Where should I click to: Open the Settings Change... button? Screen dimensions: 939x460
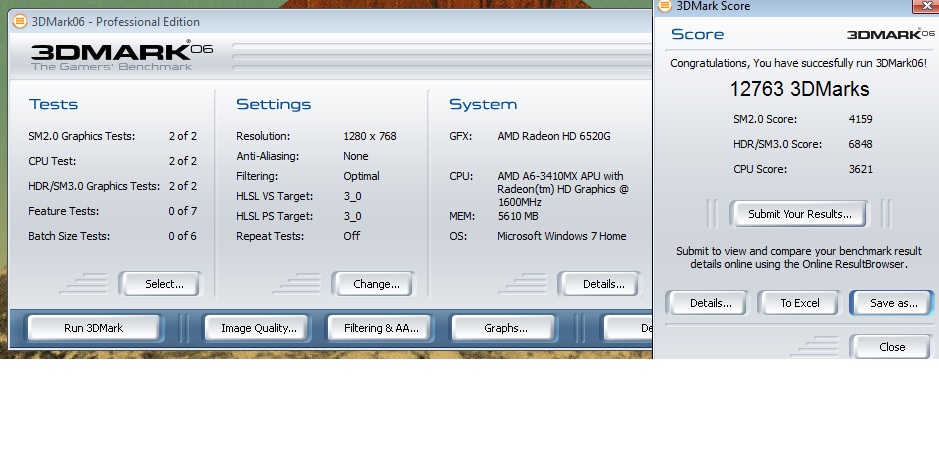click(373, 284)
